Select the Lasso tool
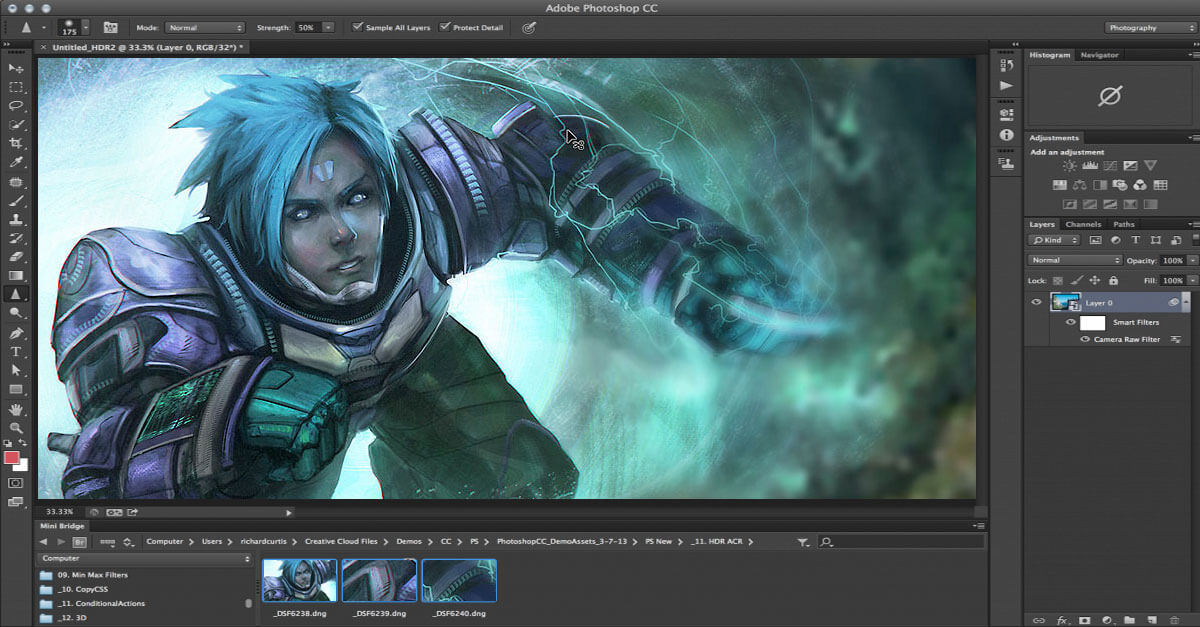Viewport: 1200px width, 627px height. click(x=16, y=105)
